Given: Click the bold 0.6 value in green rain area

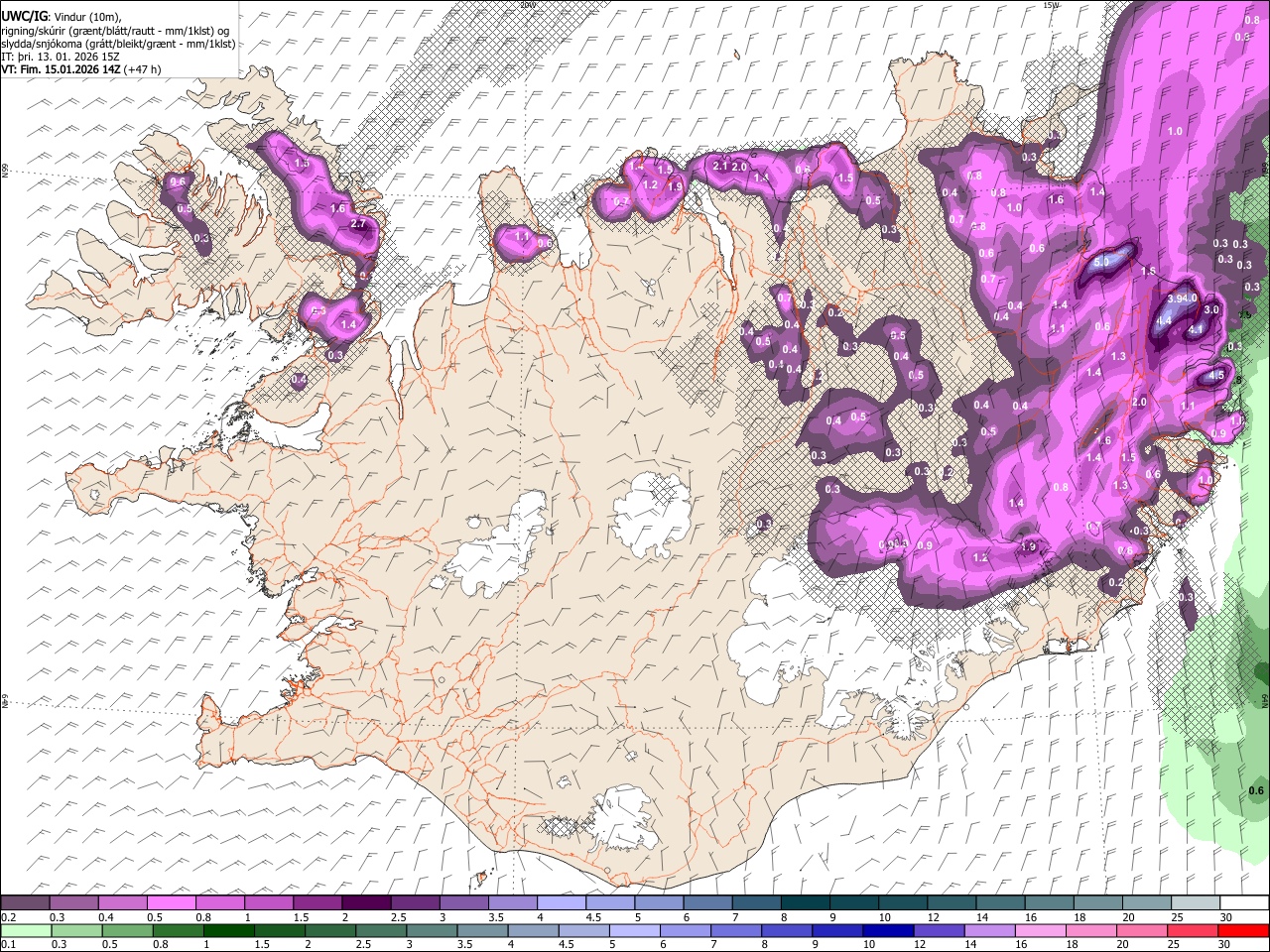Looking at the screenshot, I should [1255, 790].
